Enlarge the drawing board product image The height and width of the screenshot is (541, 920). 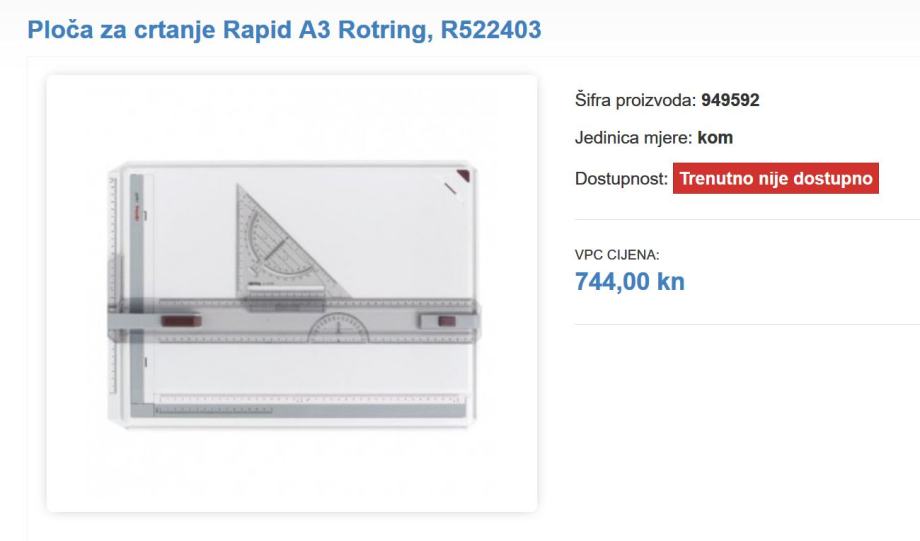[292, 293]
